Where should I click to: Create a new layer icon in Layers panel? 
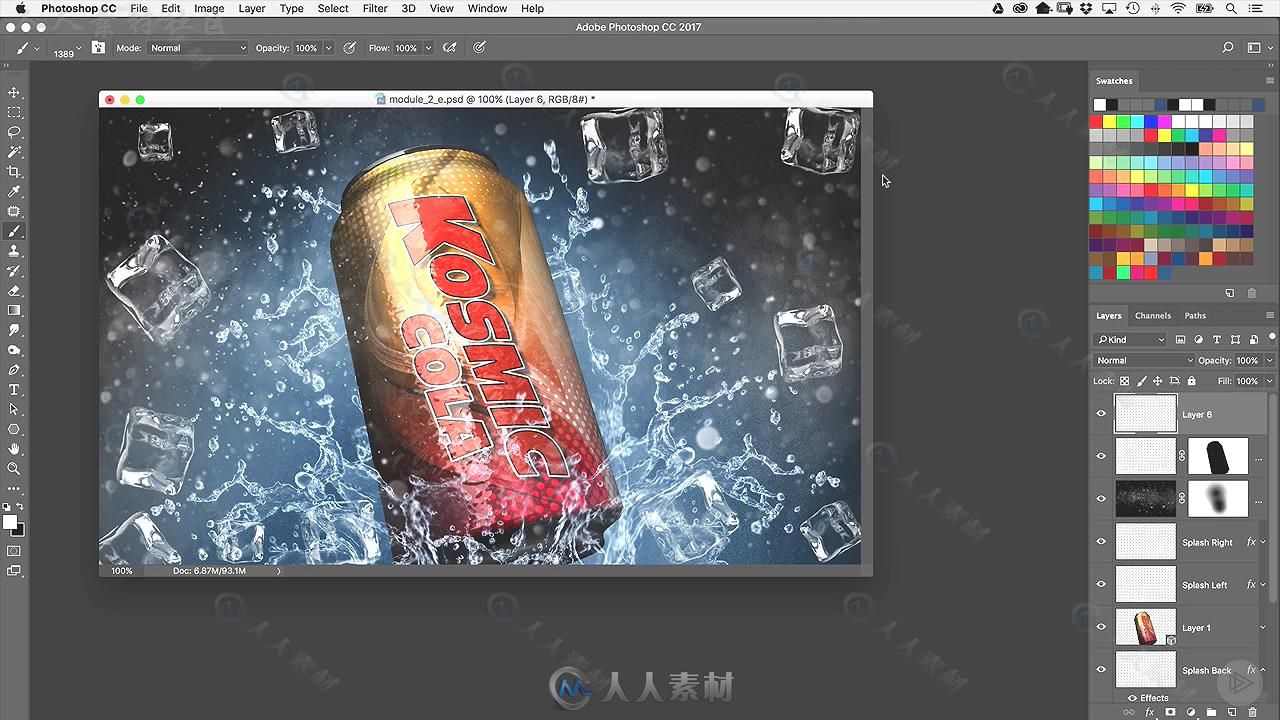[x=1232, y=712]
